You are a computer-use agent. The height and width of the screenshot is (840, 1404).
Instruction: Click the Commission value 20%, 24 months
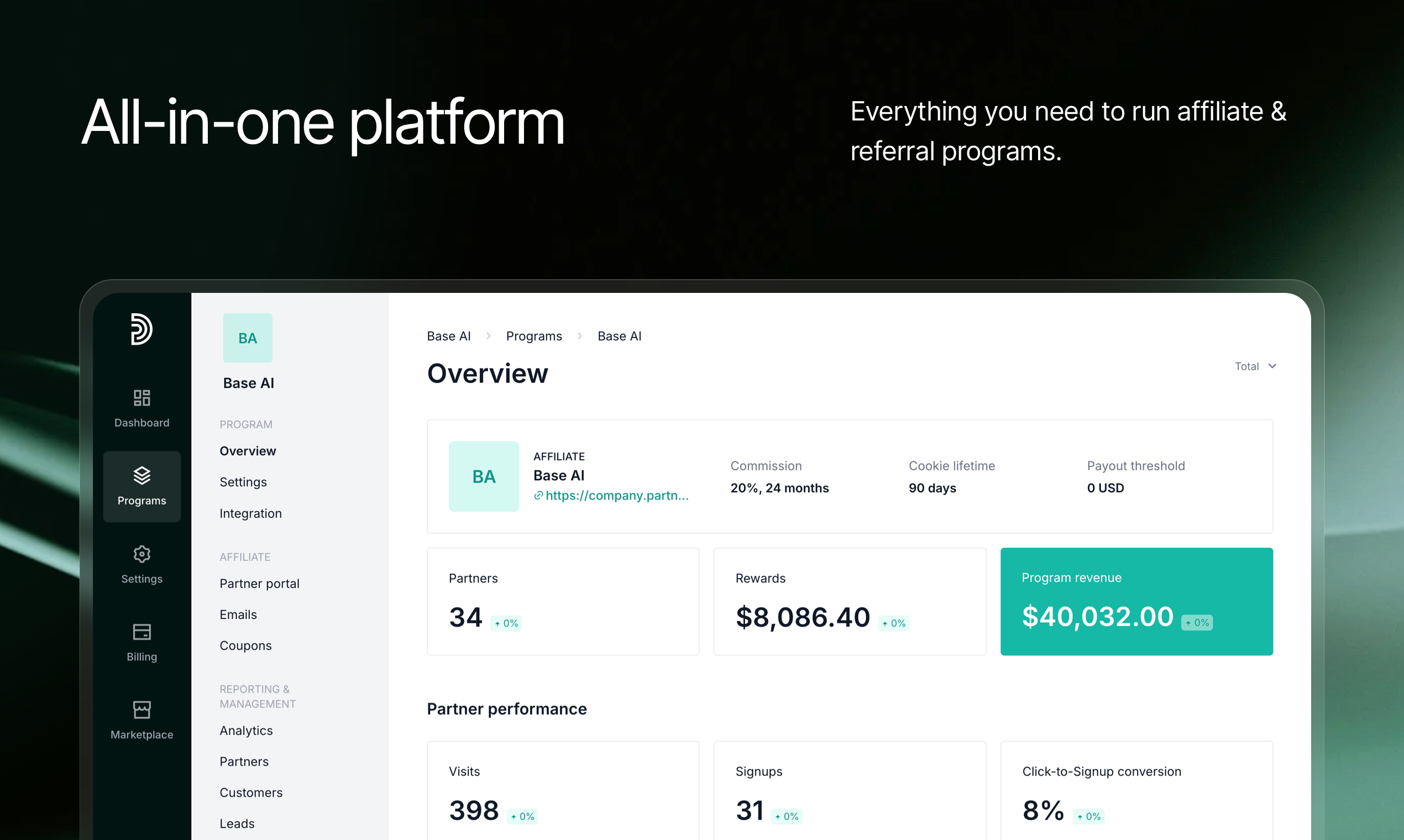click(x=779, y=488)
